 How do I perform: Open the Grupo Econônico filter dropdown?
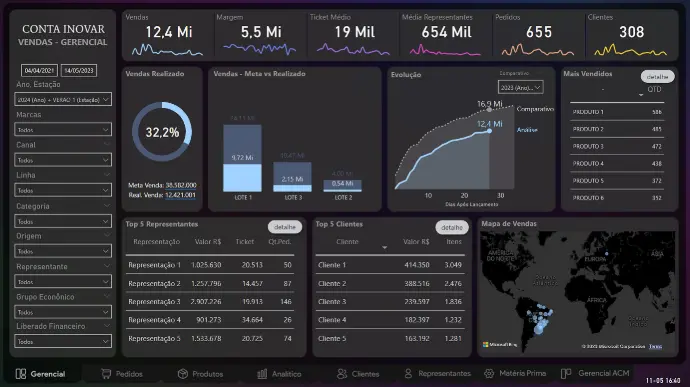63,312
